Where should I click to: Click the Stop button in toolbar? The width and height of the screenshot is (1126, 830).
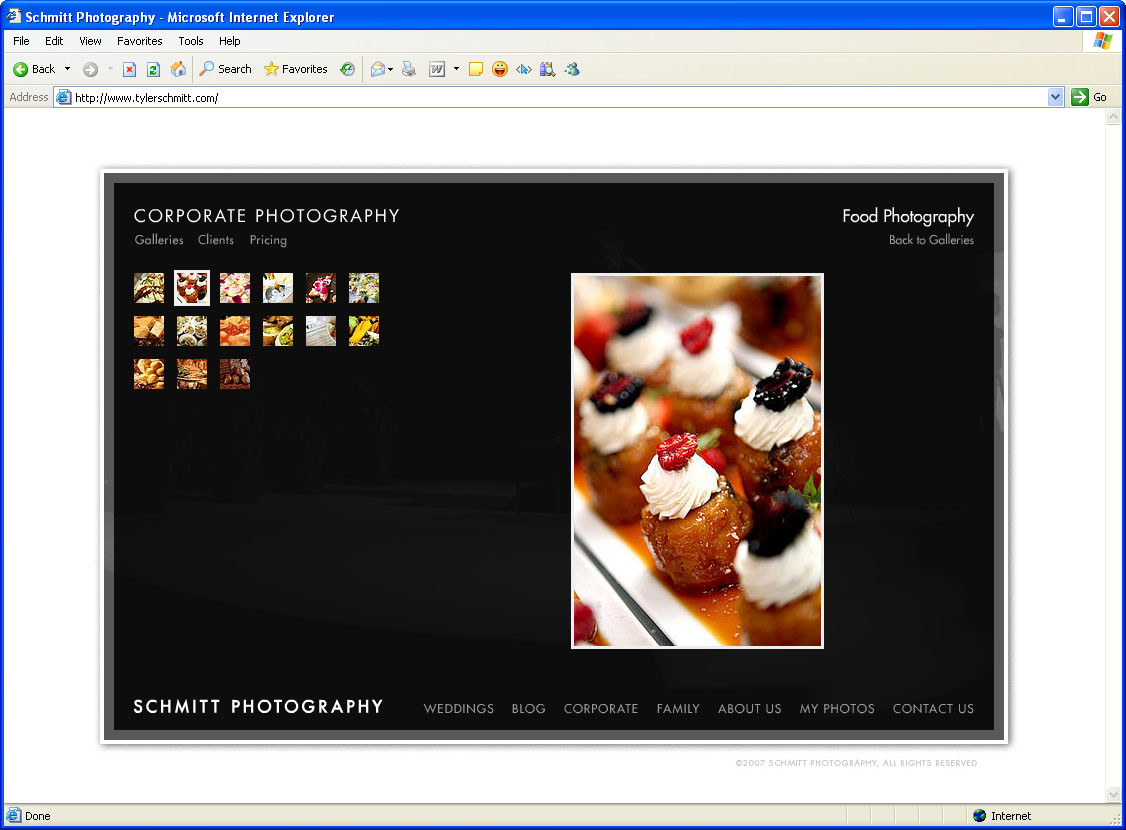point(129,69)
